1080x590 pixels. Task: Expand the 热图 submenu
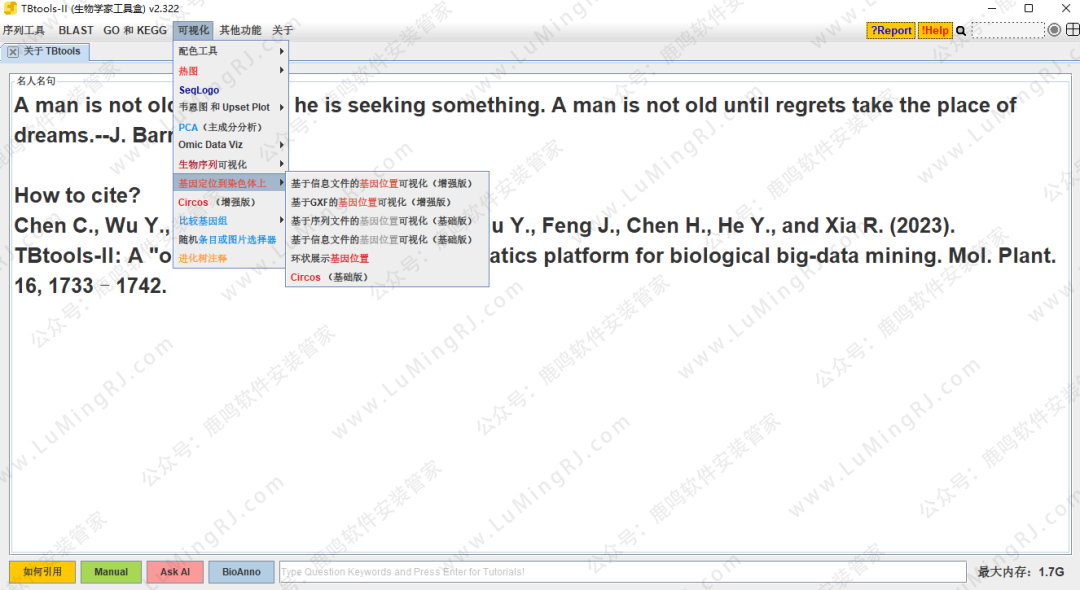(x=230, y=71)
